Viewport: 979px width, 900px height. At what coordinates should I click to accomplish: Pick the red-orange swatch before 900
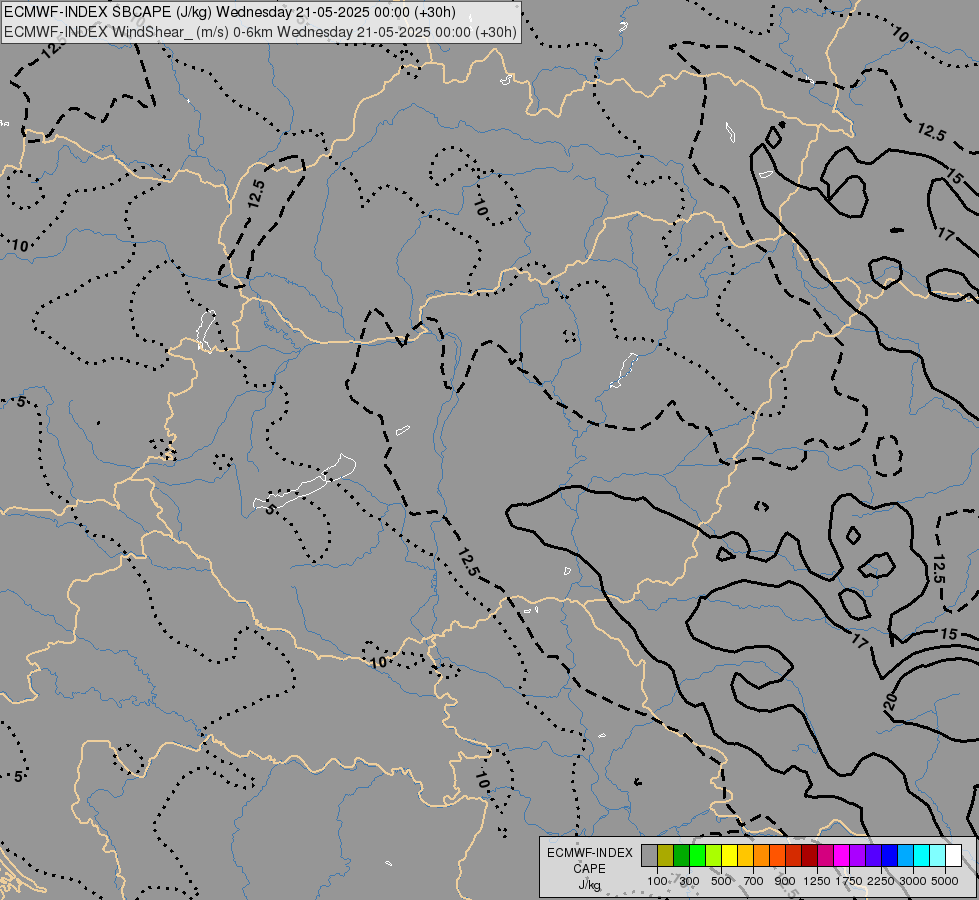(777, 855)
